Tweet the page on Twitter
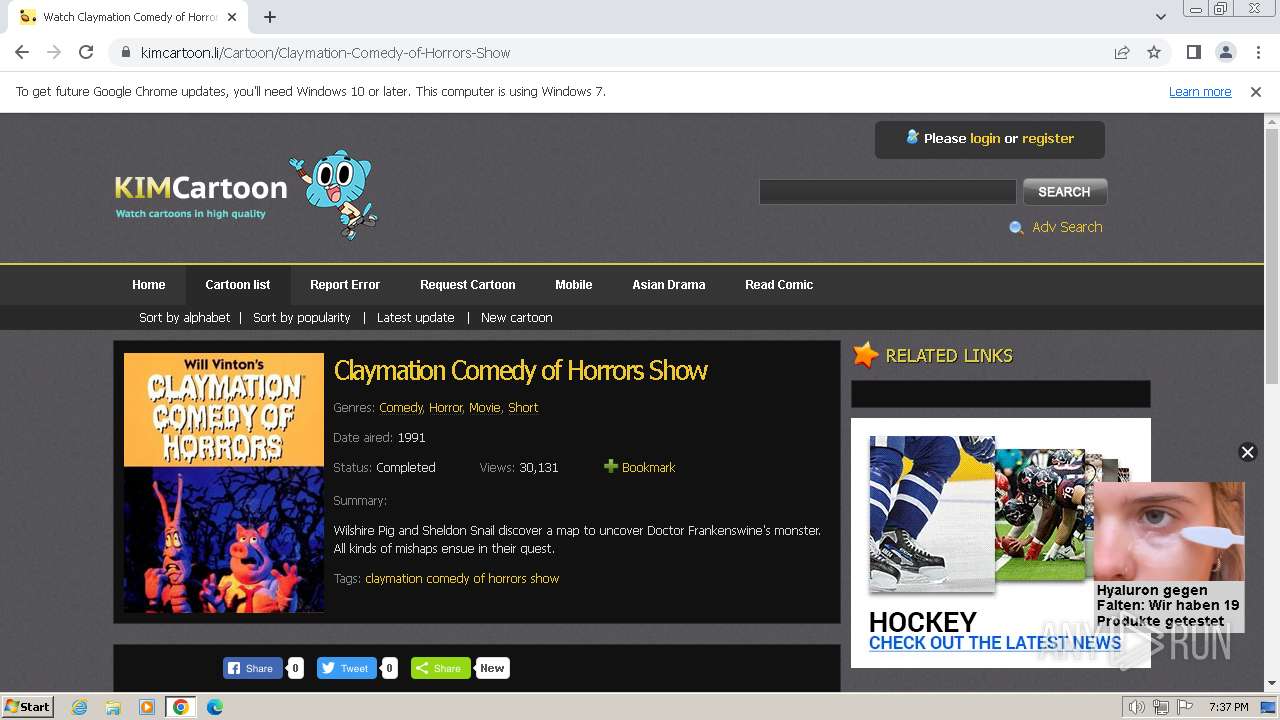This screenshot has height=720, width=1280. click(346, 668)
